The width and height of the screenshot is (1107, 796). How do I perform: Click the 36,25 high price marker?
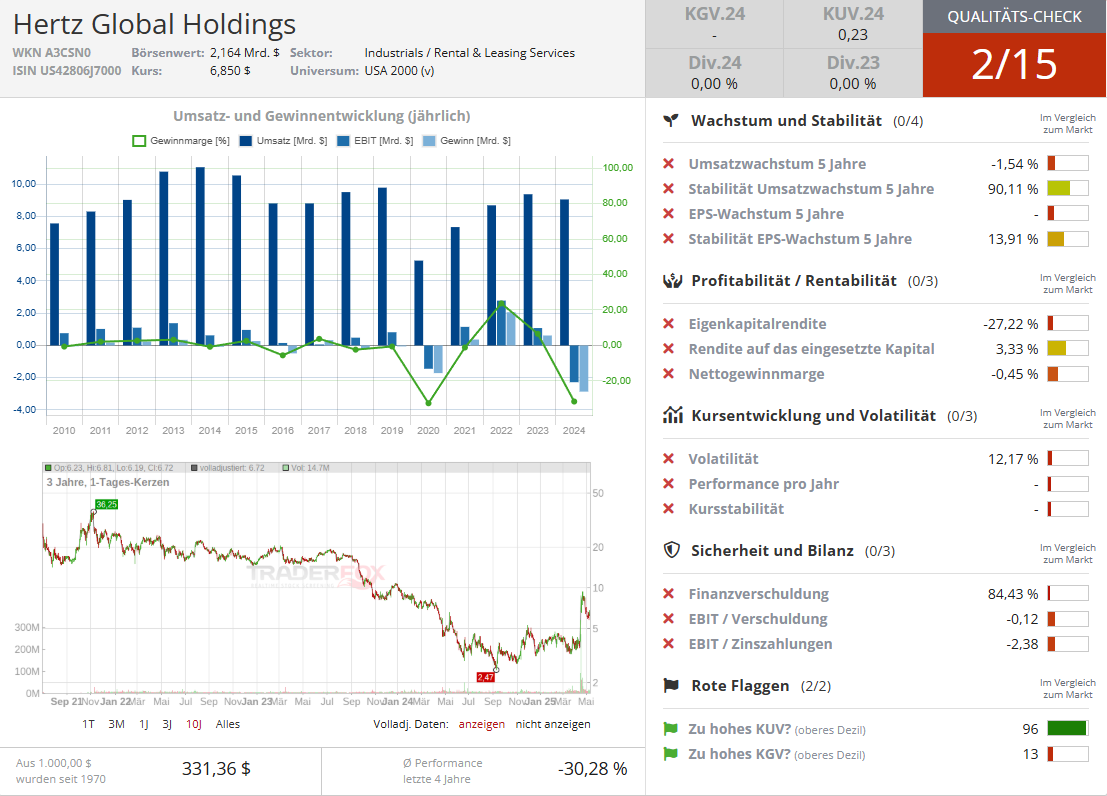(x=107, y=504)
